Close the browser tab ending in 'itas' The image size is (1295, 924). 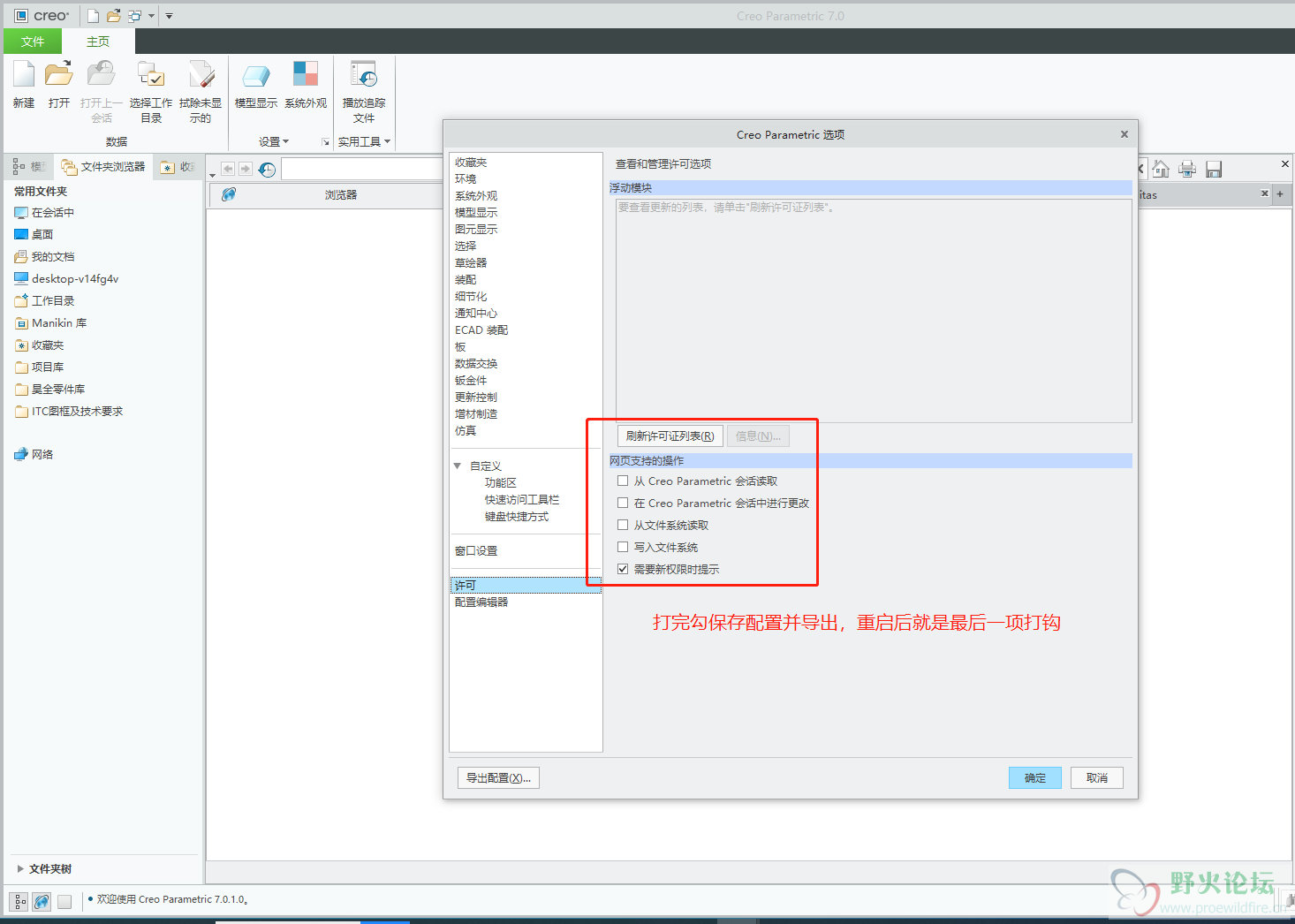(1264, 193)
